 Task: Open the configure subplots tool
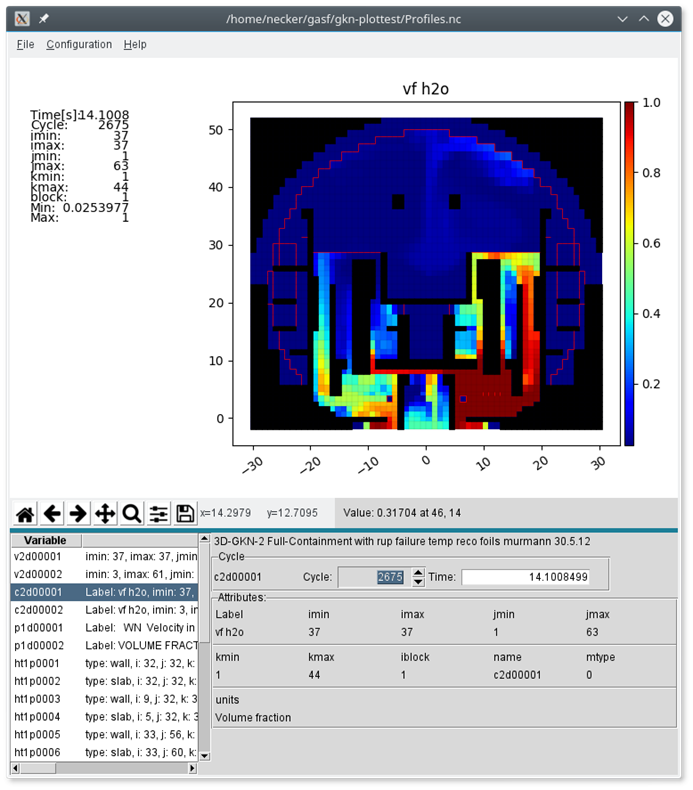coord(158,513)
